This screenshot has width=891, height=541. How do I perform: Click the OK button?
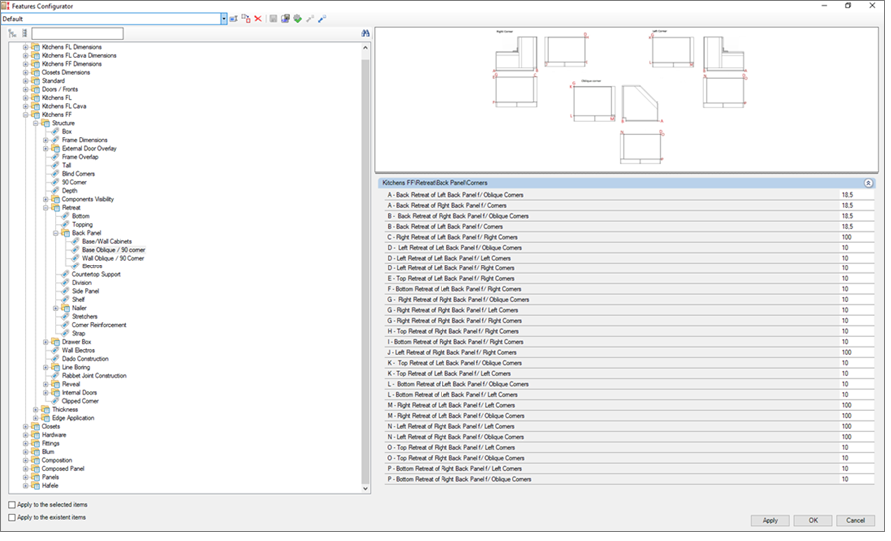813,520
